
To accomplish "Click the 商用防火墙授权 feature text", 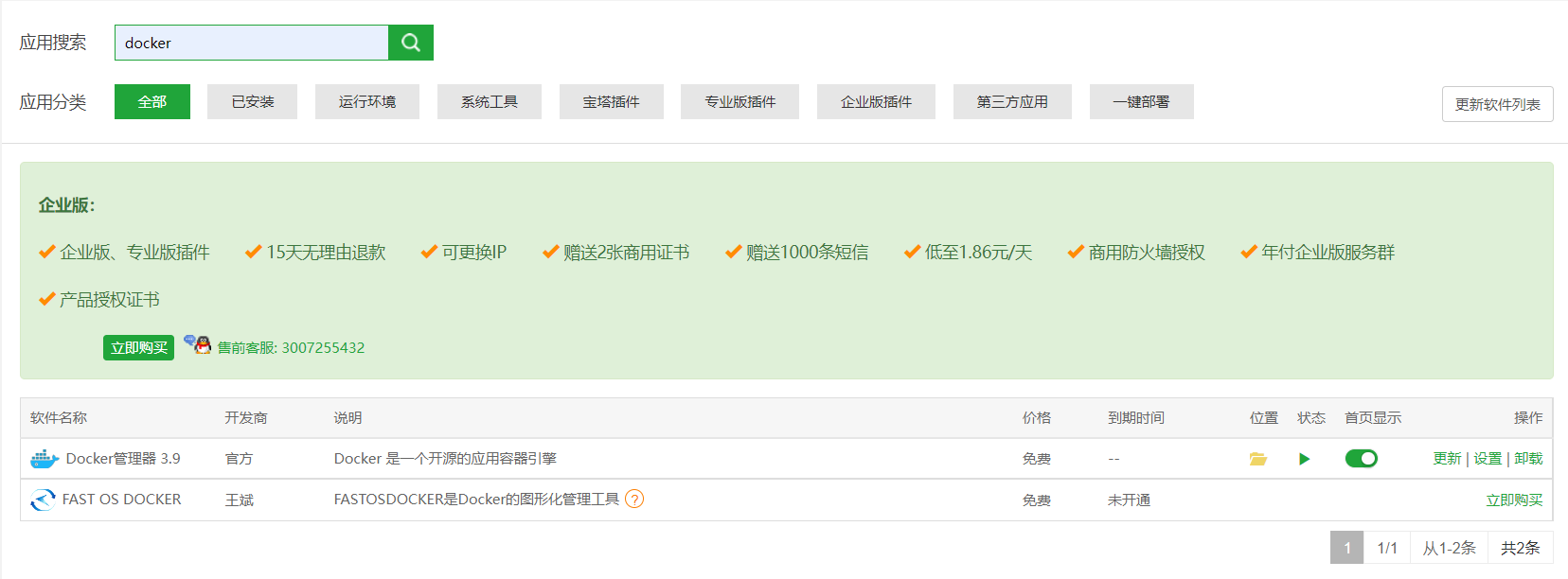I will [1147, 253].
